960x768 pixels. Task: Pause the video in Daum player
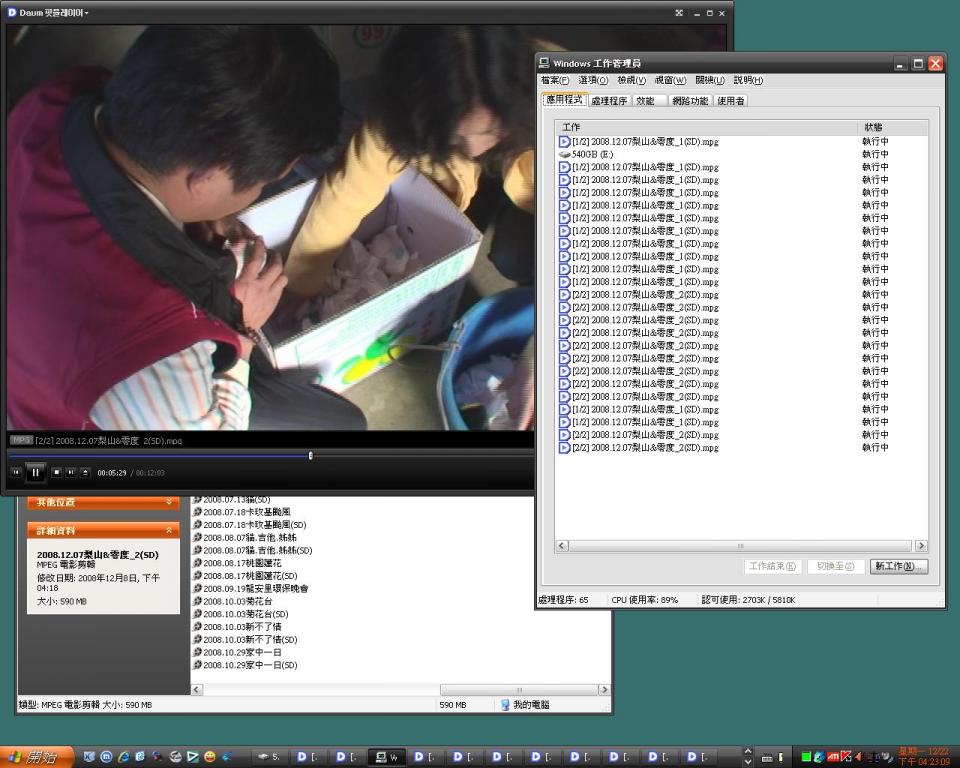tap(35, 472)
